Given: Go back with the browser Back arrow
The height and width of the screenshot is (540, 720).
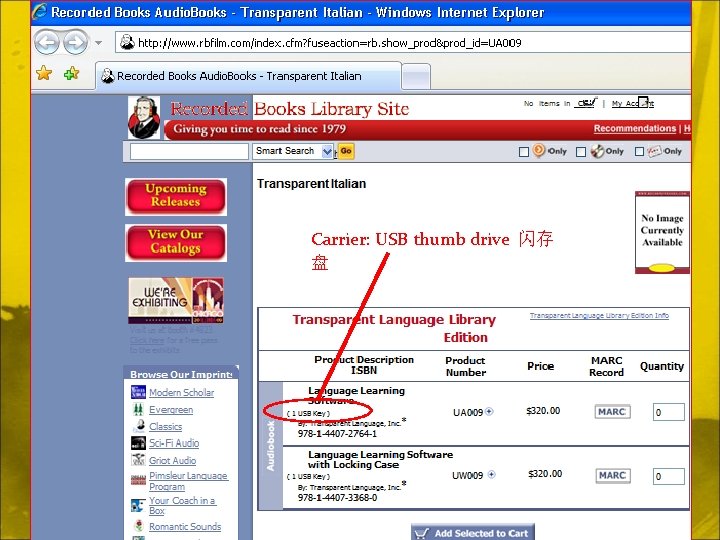Looking at the screenshot, I should [x=47, y=43].
